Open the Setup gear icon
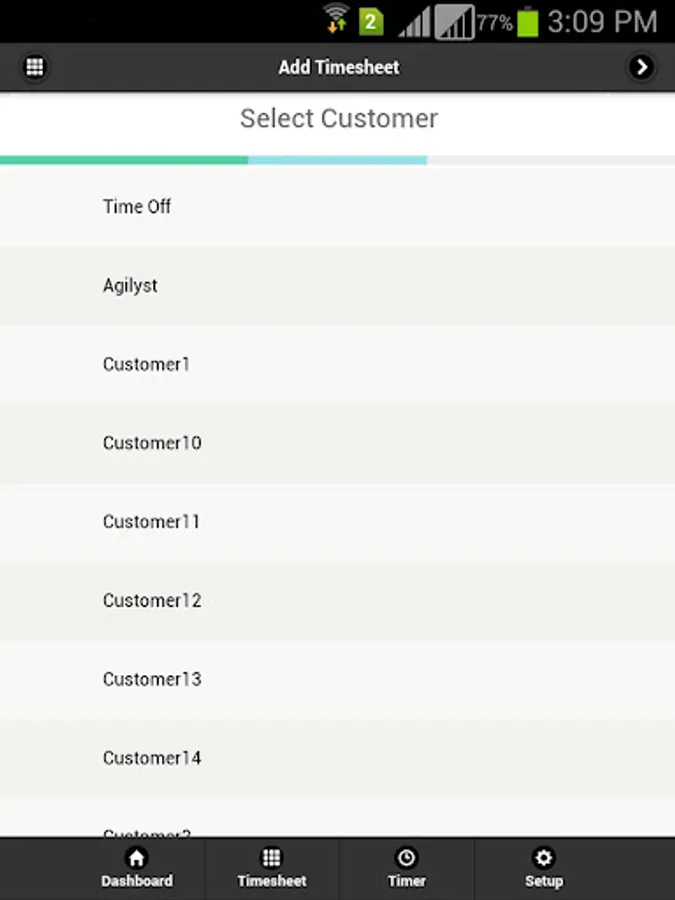 (543, 858)
